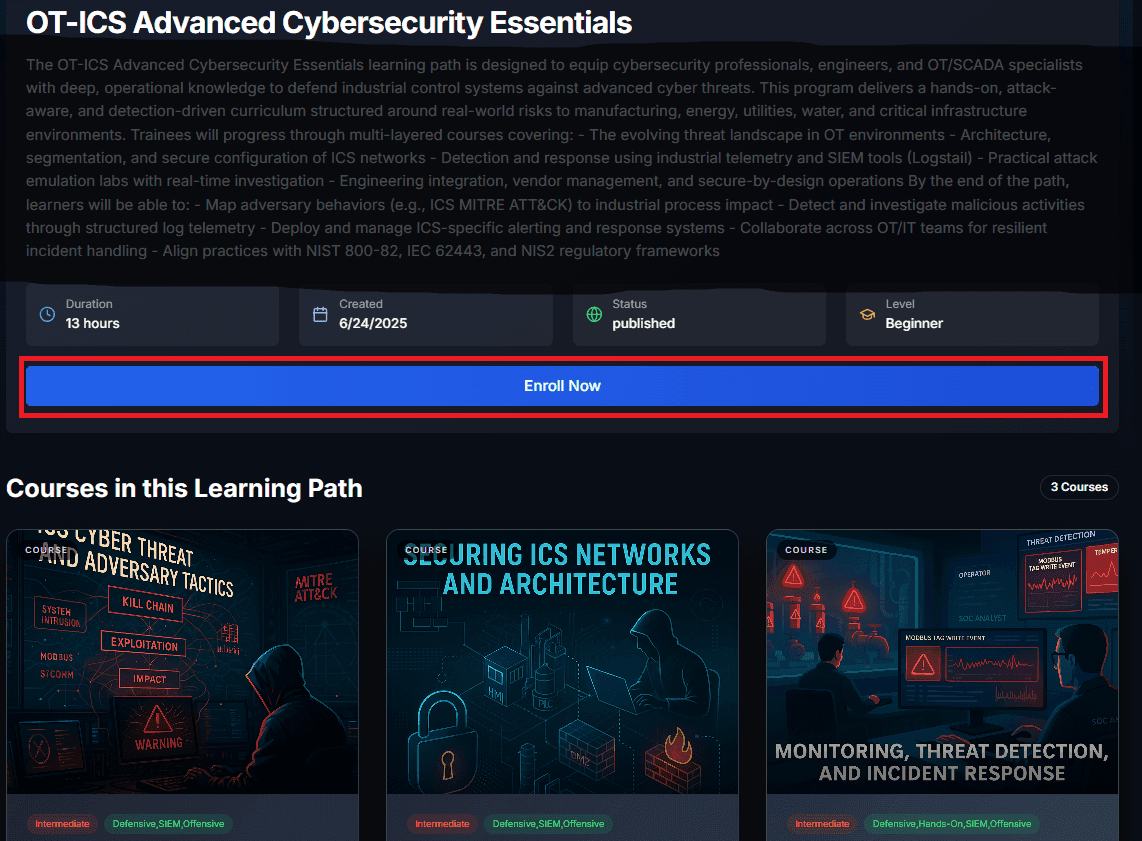Click Intermediate tag on first course card
Screen dimensions: 1142x841
click(63, 824)
